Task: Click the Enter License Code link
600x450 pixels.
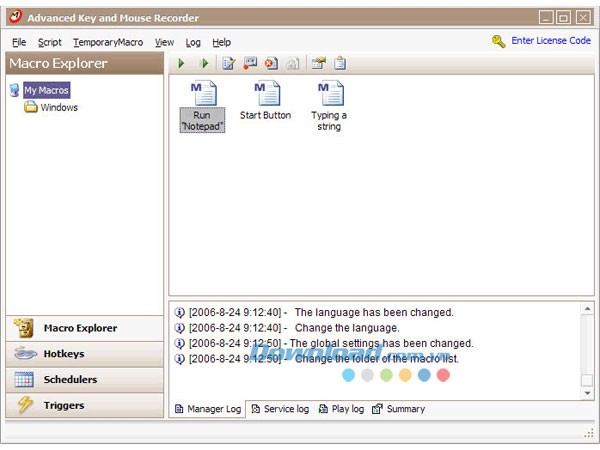Action: [x=551, y=41]
